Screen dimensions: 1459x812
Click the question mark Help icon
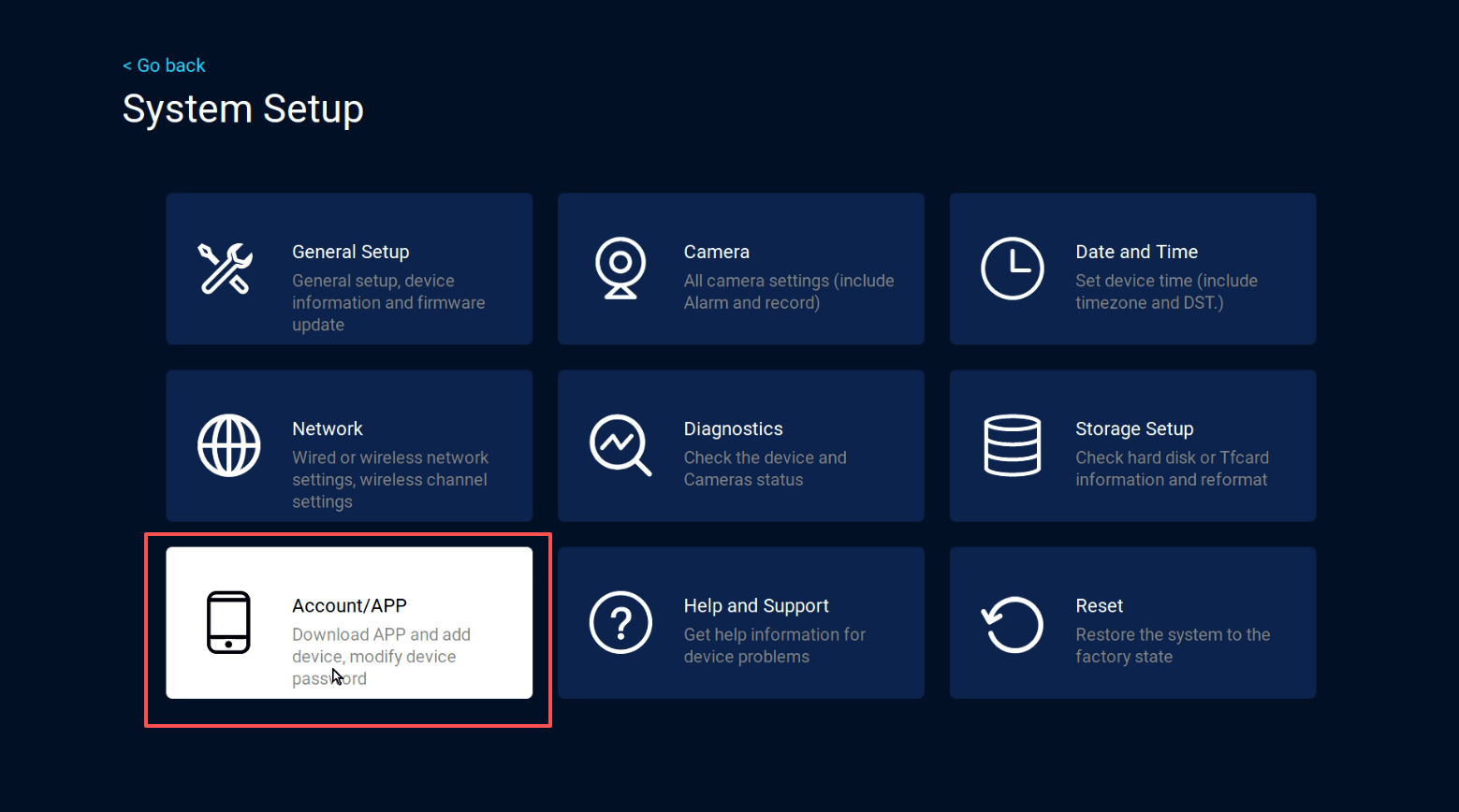coord(620,622)
